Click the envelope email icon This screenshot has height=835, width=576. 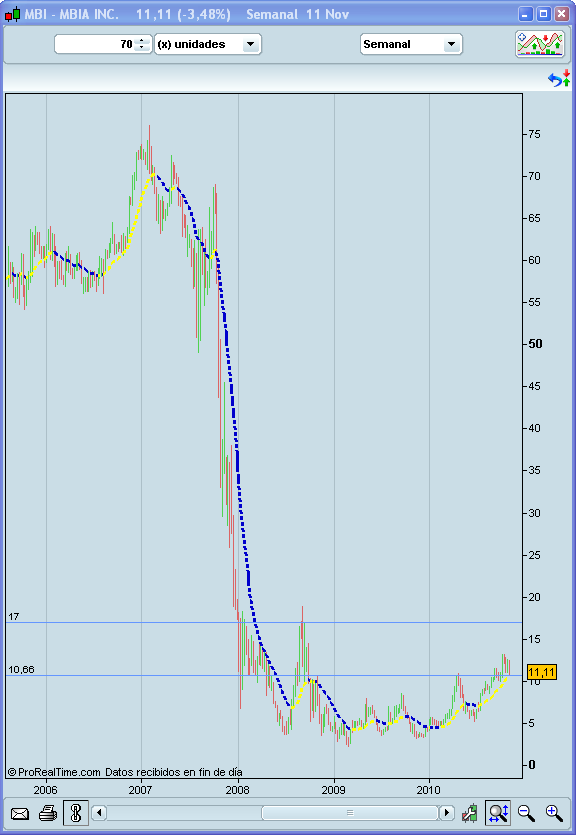(x=20, y=813)
